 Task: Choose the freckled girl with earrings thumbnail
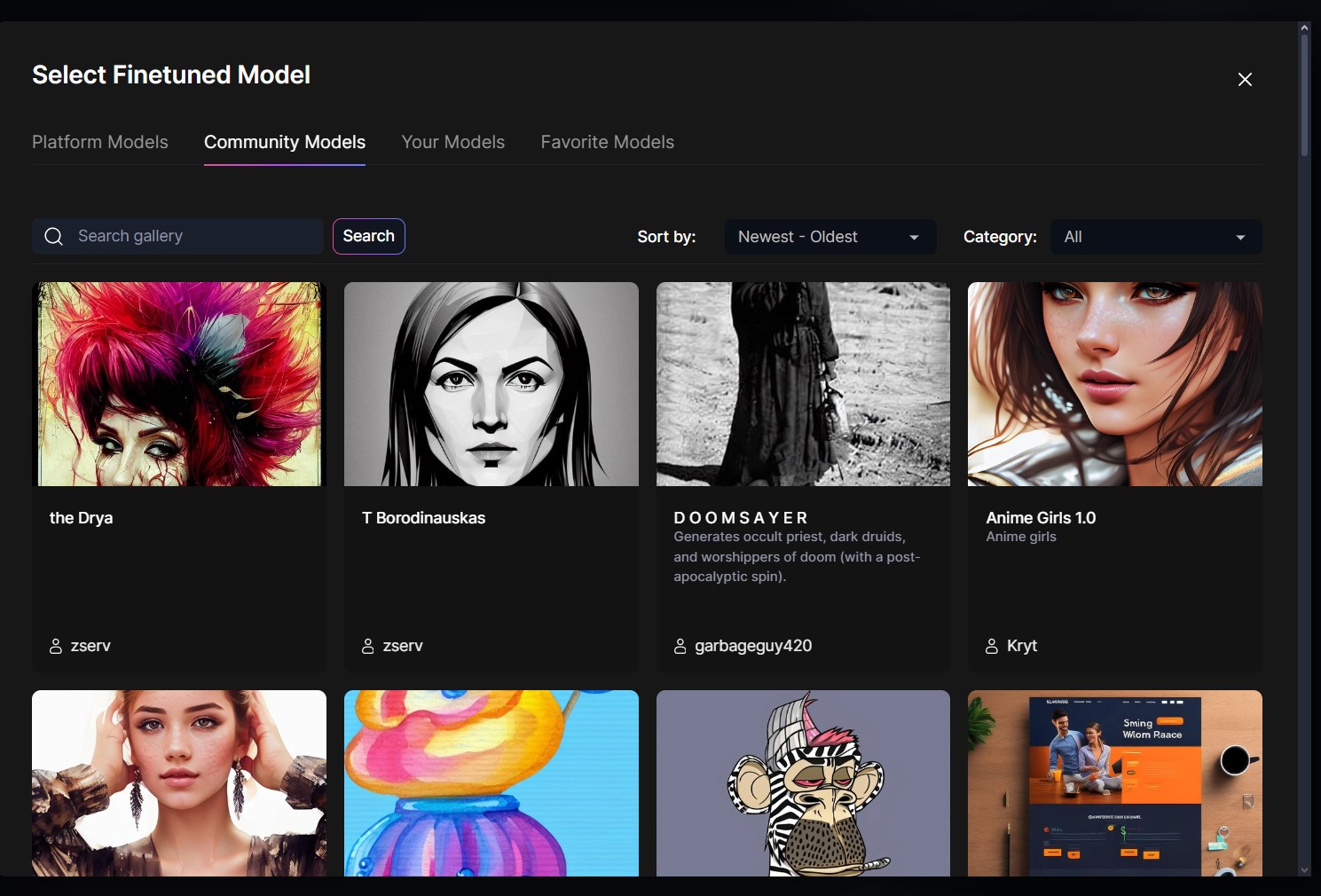179,783
